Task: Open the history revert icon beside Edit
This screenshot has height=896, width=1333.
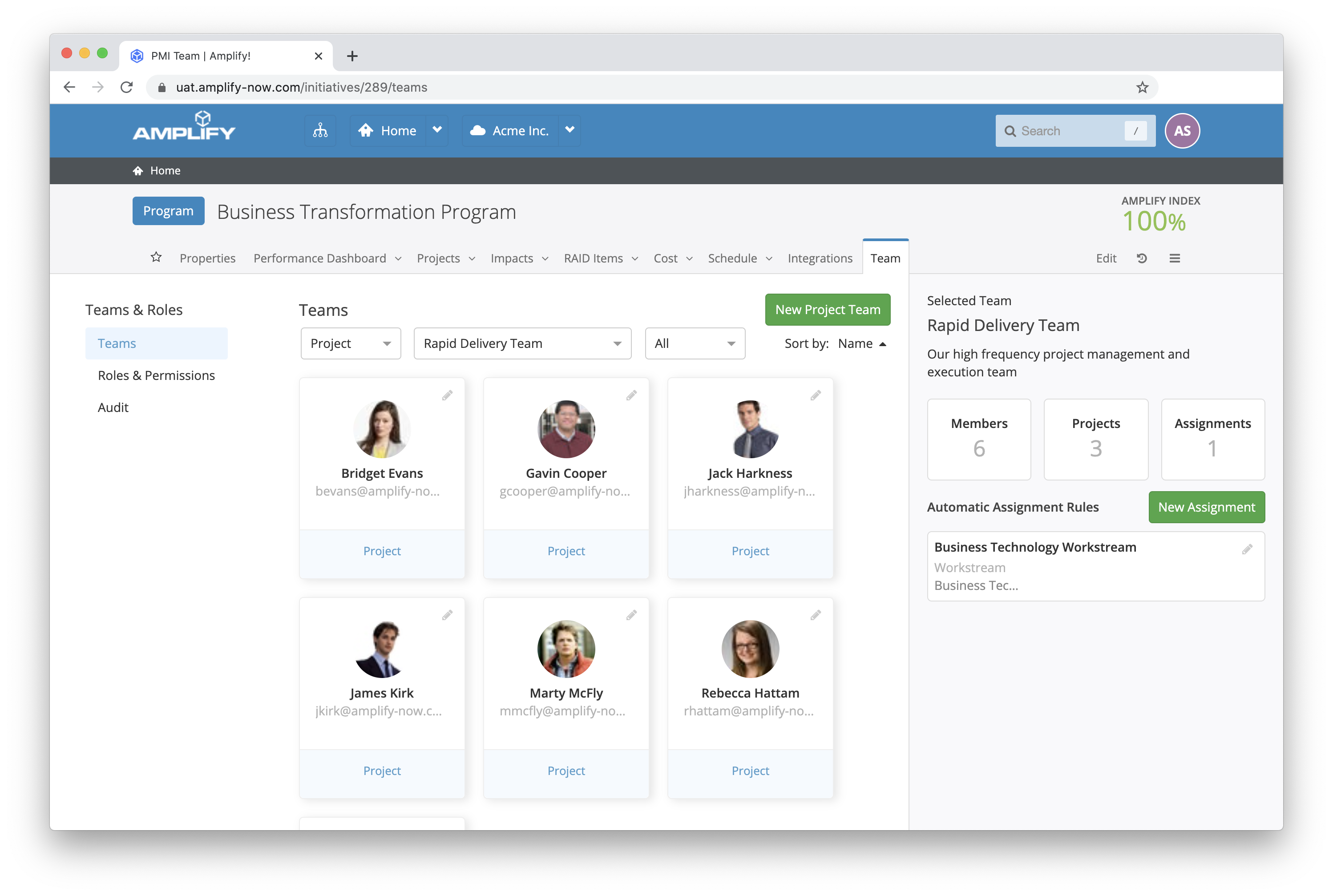Action: pyautogui.click(x=1141, y=258)
